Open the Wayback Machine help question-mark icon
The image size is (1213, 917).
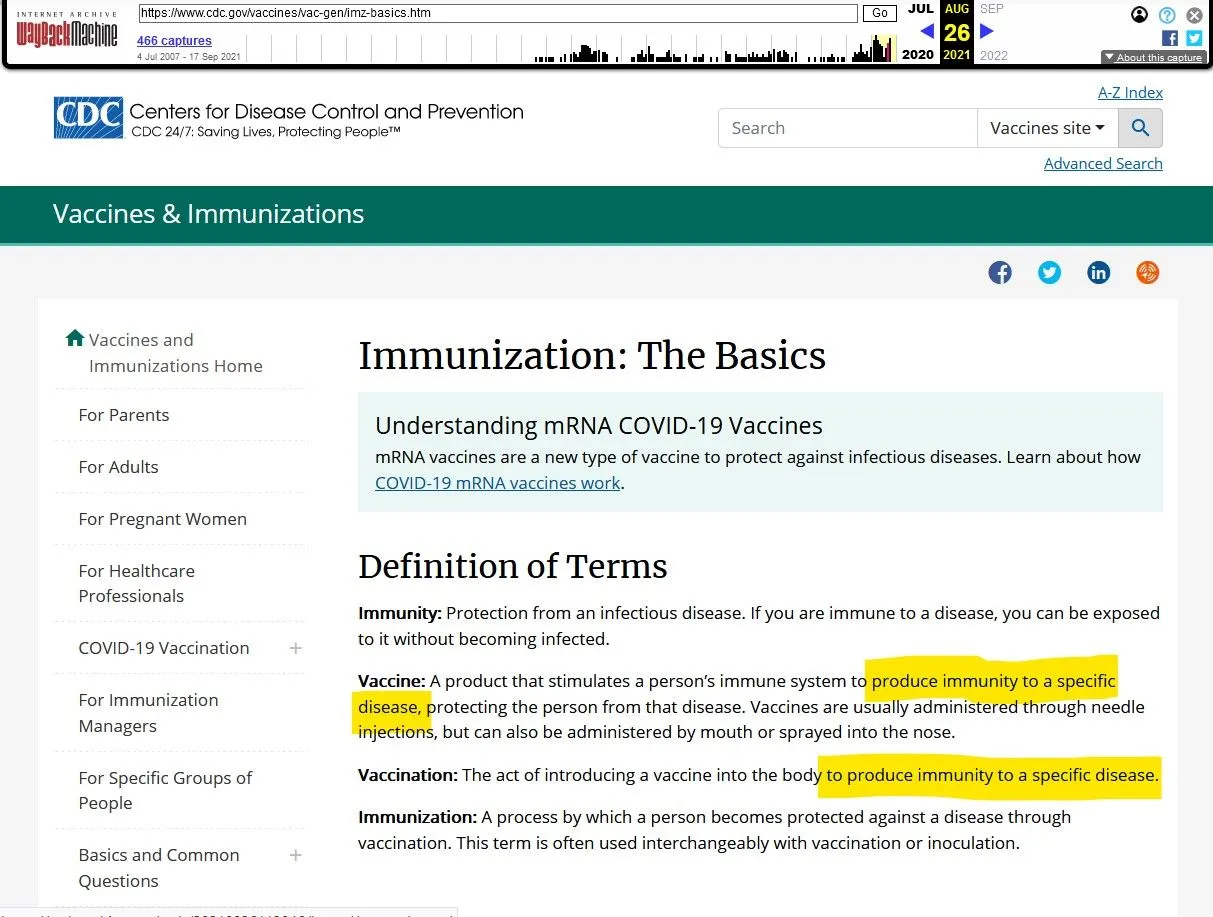[x=1167, y=15]
